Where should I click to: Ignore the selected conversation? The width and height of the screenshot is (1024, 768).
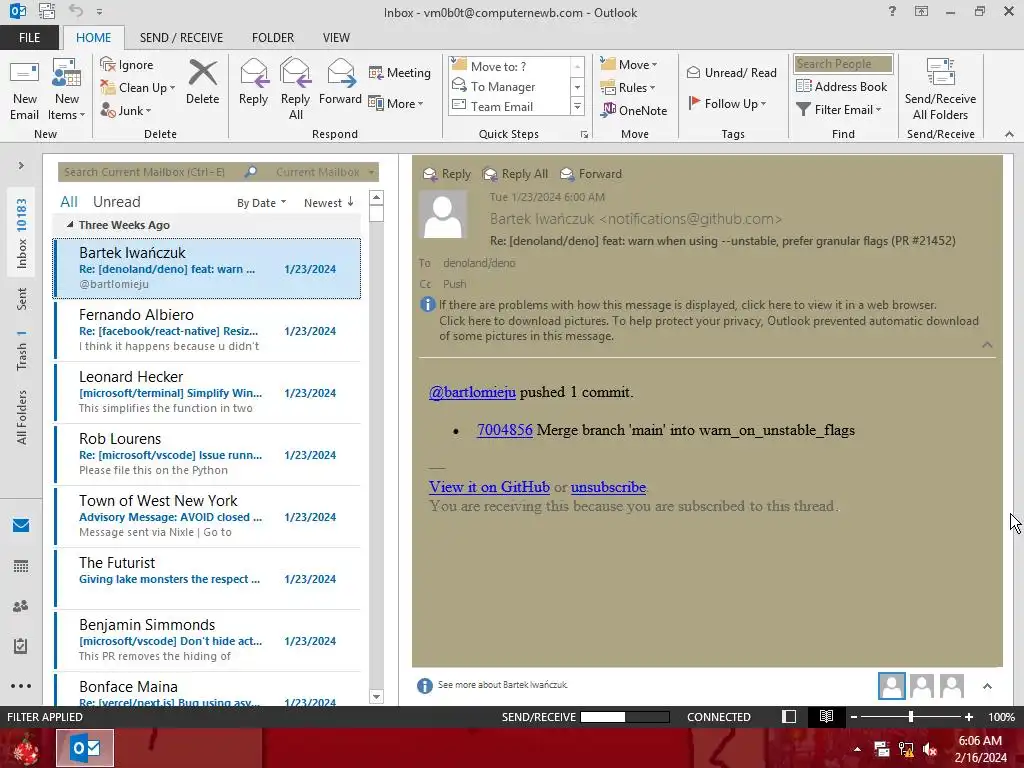(x=127, y=65)
